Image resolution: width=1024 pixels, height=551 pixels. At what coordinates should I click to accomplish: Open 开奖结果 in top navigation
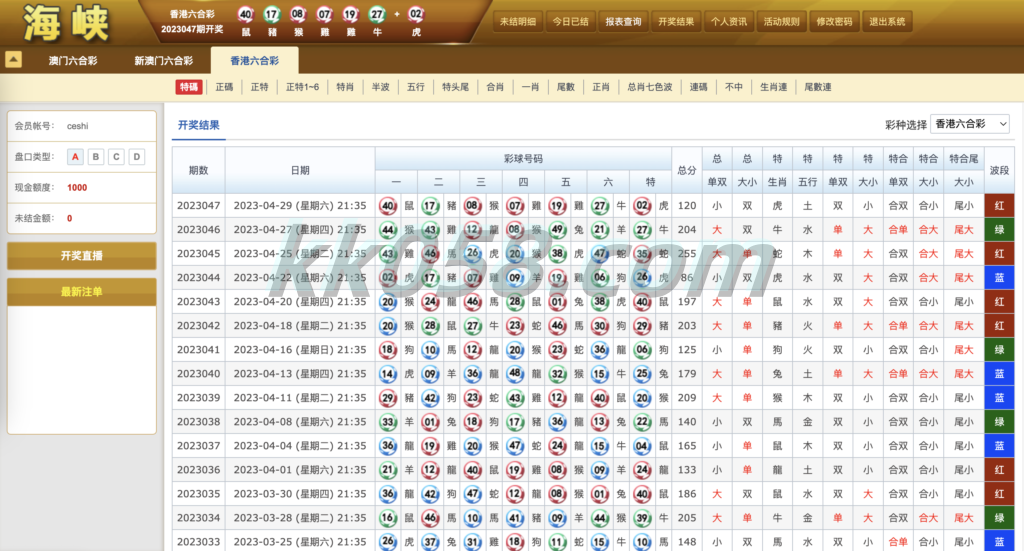coord(676,22)
